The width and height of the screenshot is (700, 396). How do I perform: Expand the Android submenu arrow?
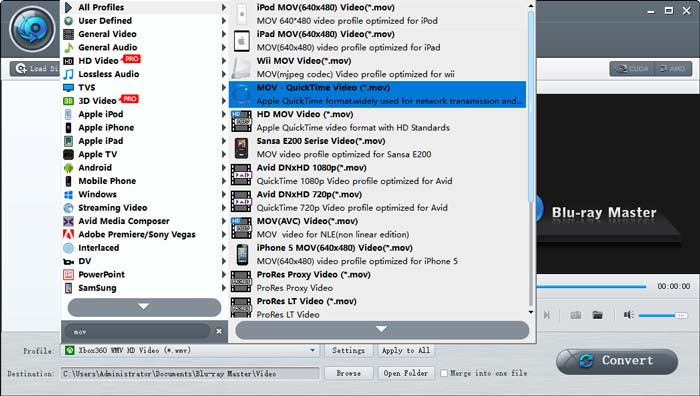coord(224,168)
